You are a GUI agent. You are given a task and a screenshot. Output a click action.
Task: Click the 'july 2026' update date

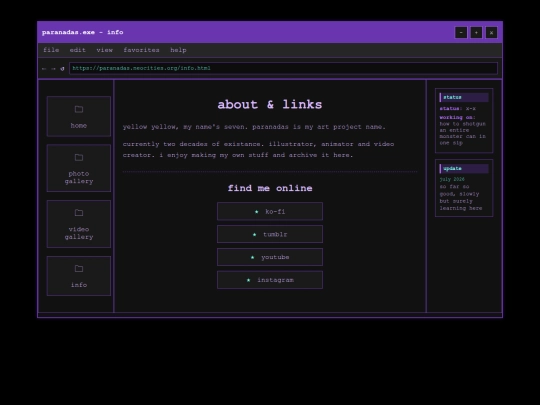tap(452, 179)
